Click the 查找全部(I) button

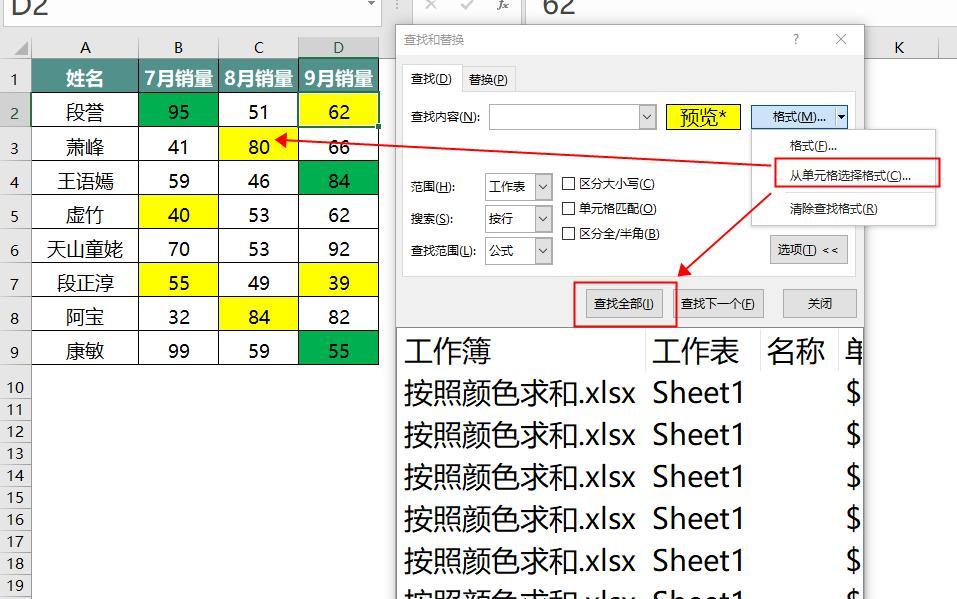(x=624, y=303)
